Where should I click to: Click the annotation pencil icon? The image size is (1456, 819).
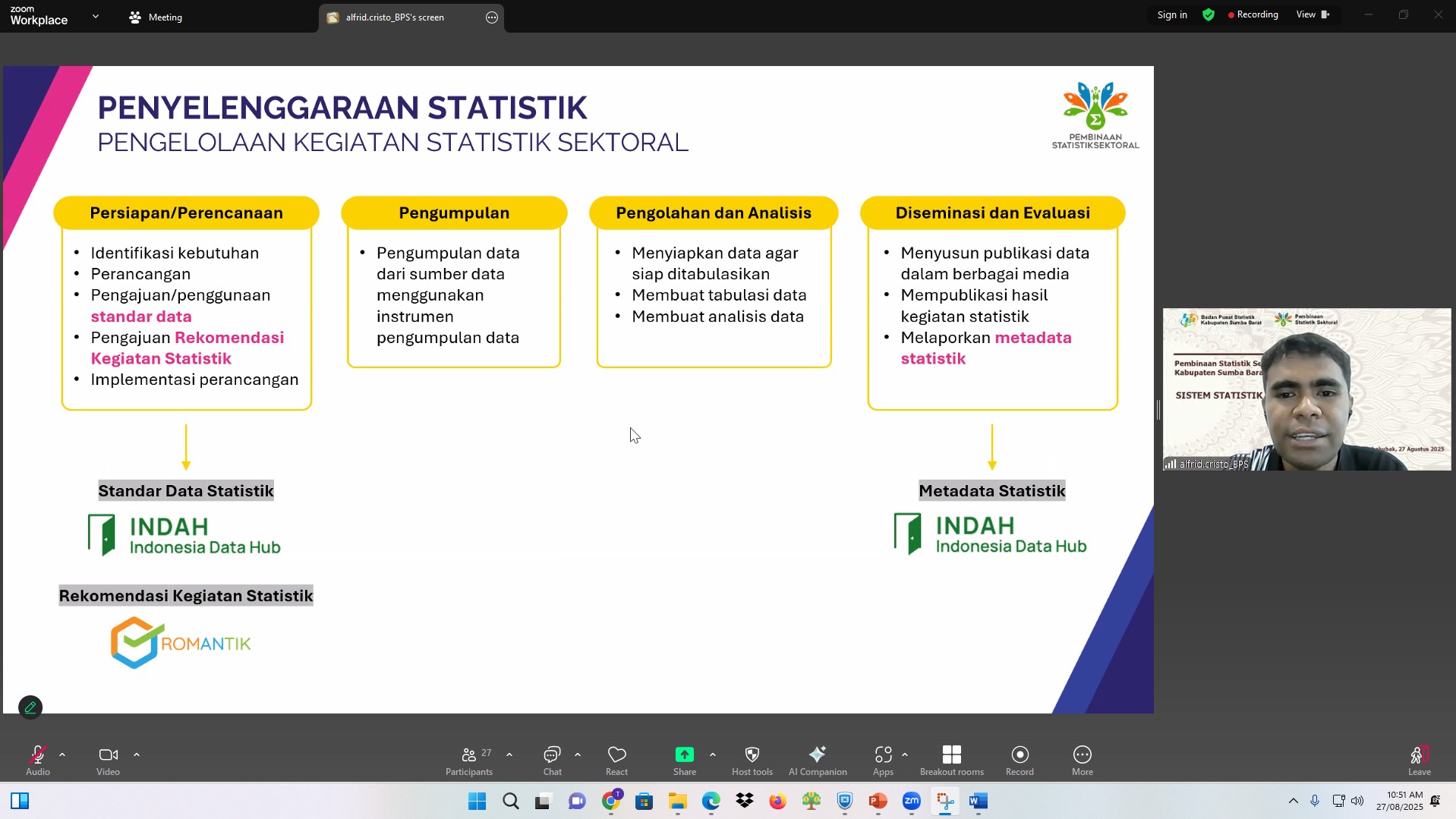click(30, 707)
